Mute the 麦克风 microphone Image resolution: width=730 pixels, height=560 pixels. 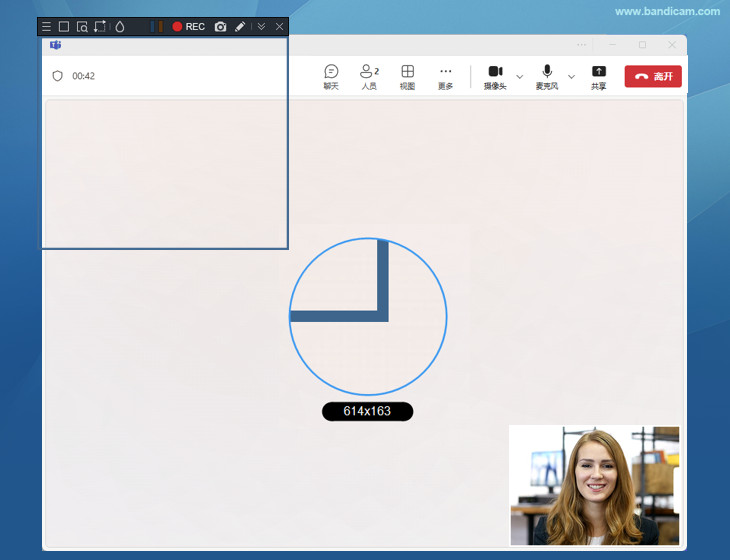coord(547,76)
